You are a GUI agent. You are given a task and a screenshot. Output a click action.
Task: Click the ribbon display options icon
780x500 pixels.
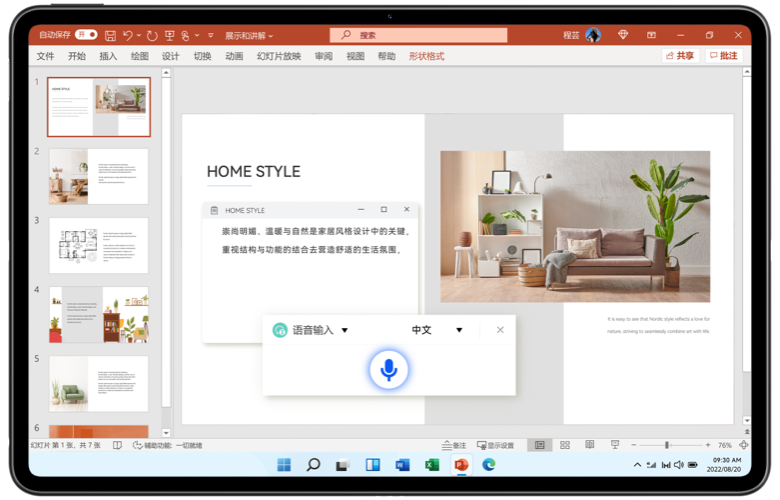tap(651, 35)
